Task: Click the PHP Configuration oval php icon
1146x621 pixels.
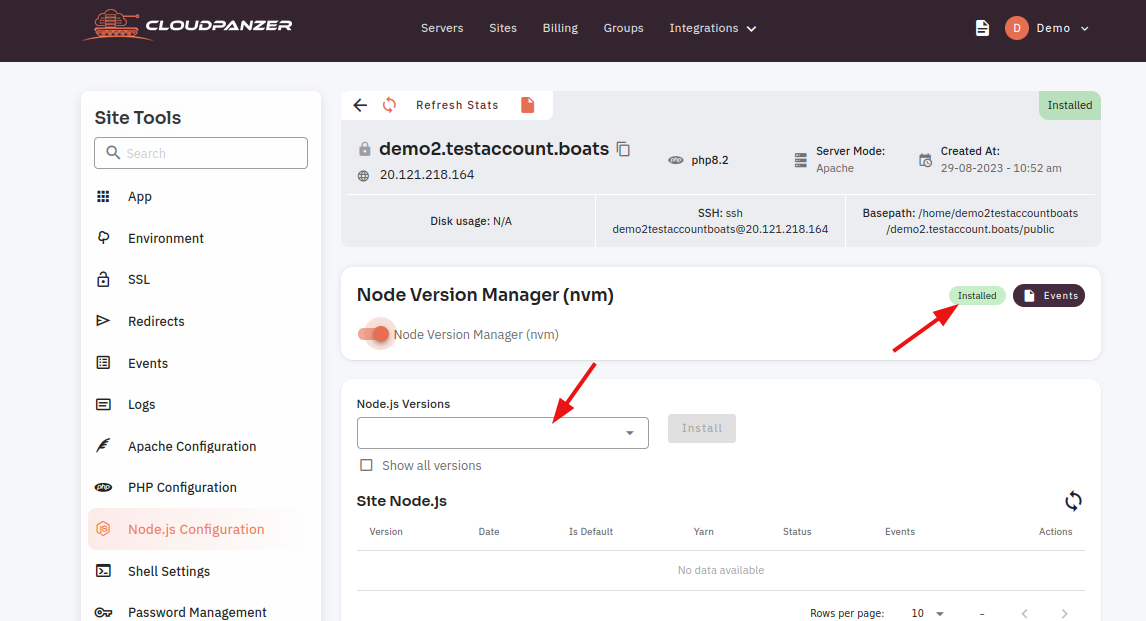Action: (103, 487)
